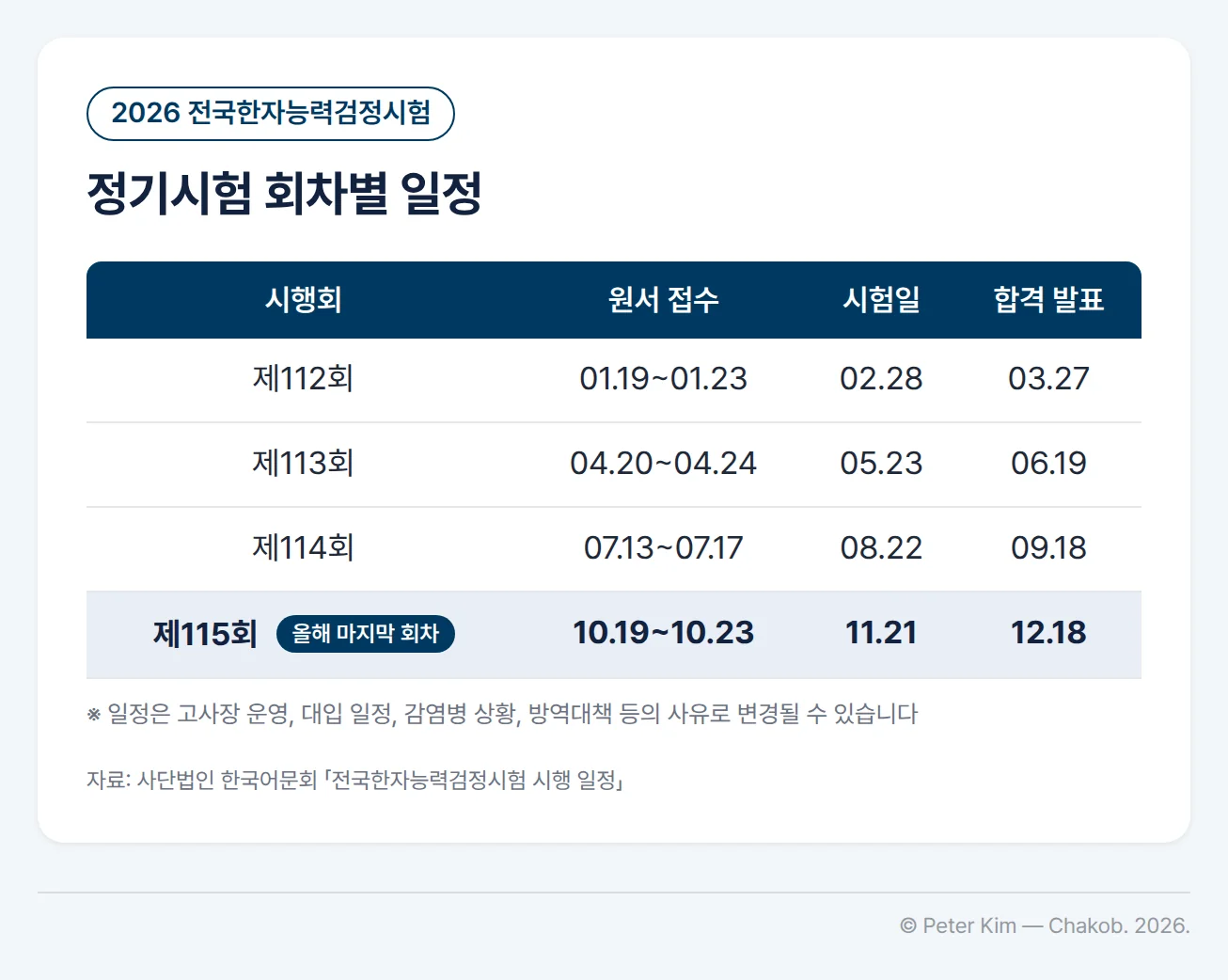Image resolution: width=1228 pixels, height=980 pixels.
Task: Click the application period '01.19~01.23'
Action: 663,379
